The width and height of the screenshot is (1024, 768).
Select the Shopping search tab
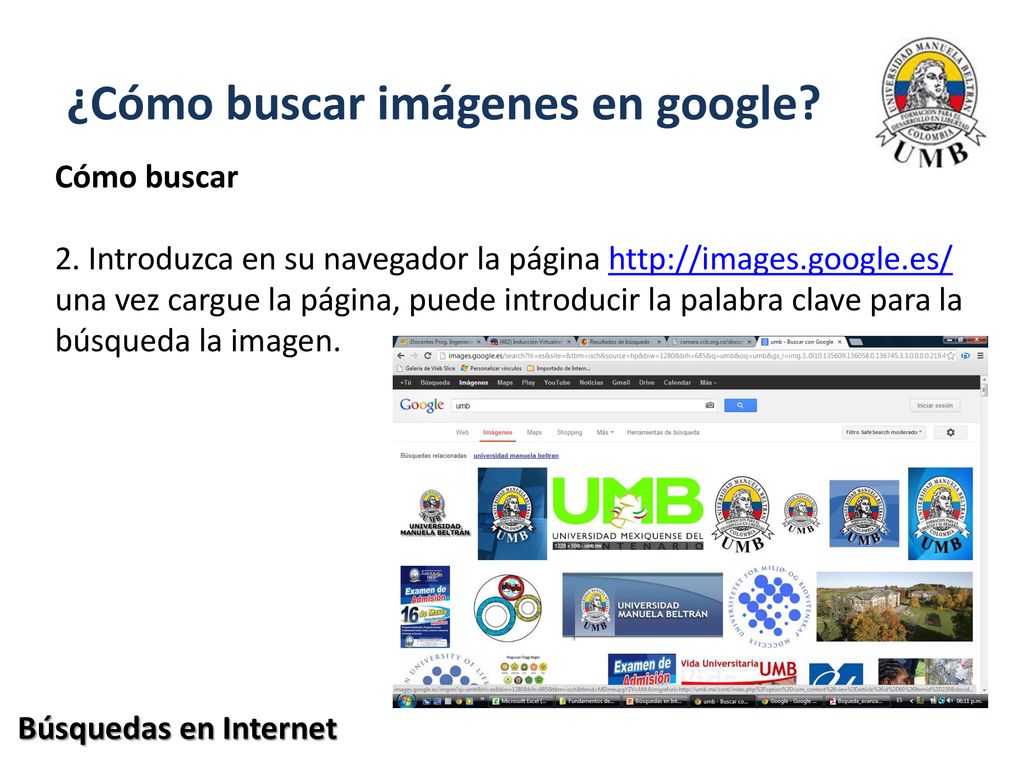point(569,432)
